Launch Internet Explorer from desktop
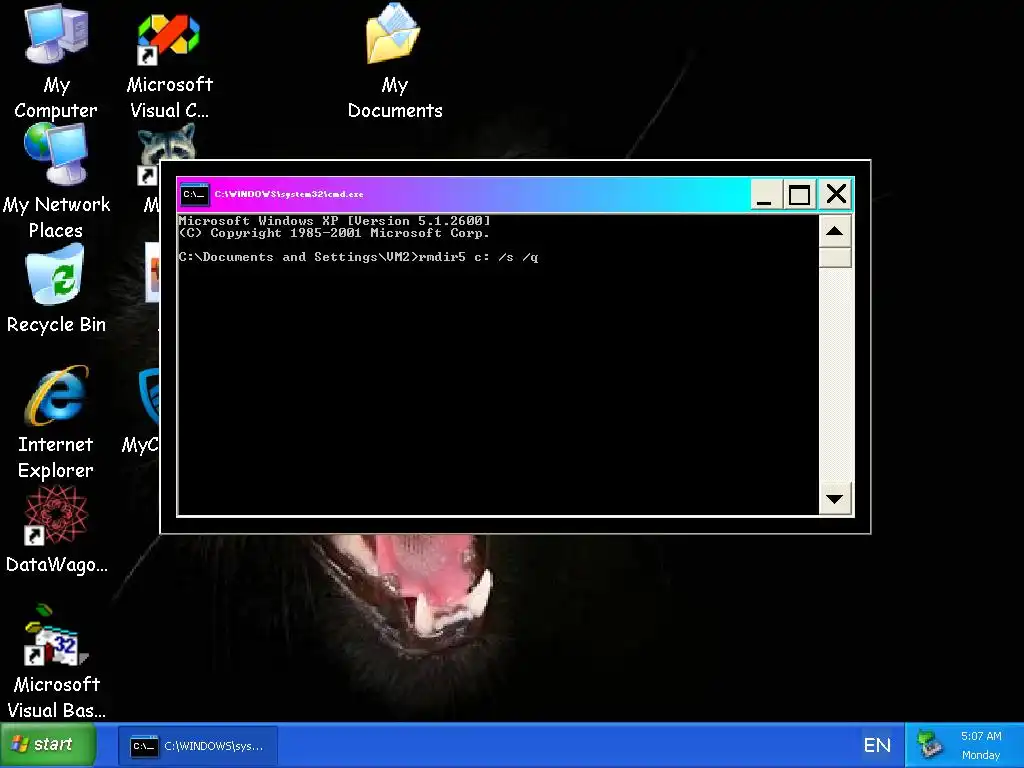Screen dimensions: 1024x768 (56, 422)
